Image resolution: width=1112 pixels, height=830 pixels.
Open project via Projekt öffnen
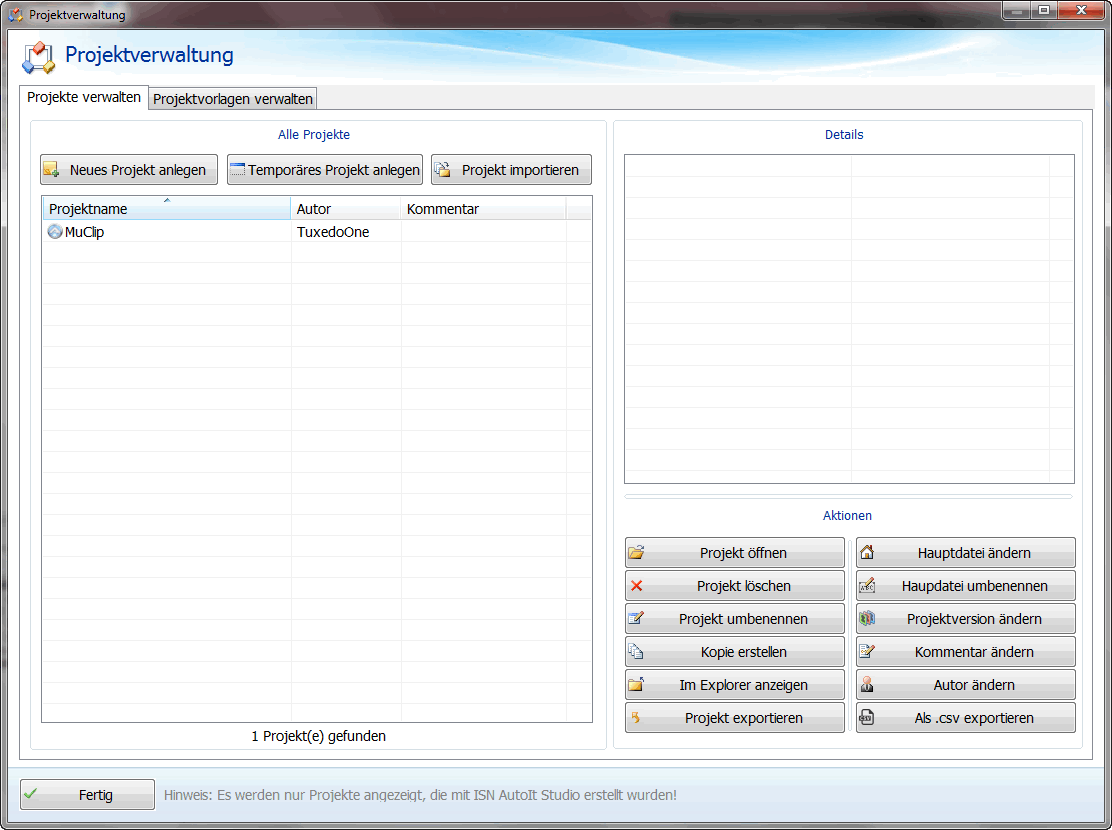coord(735,553)
